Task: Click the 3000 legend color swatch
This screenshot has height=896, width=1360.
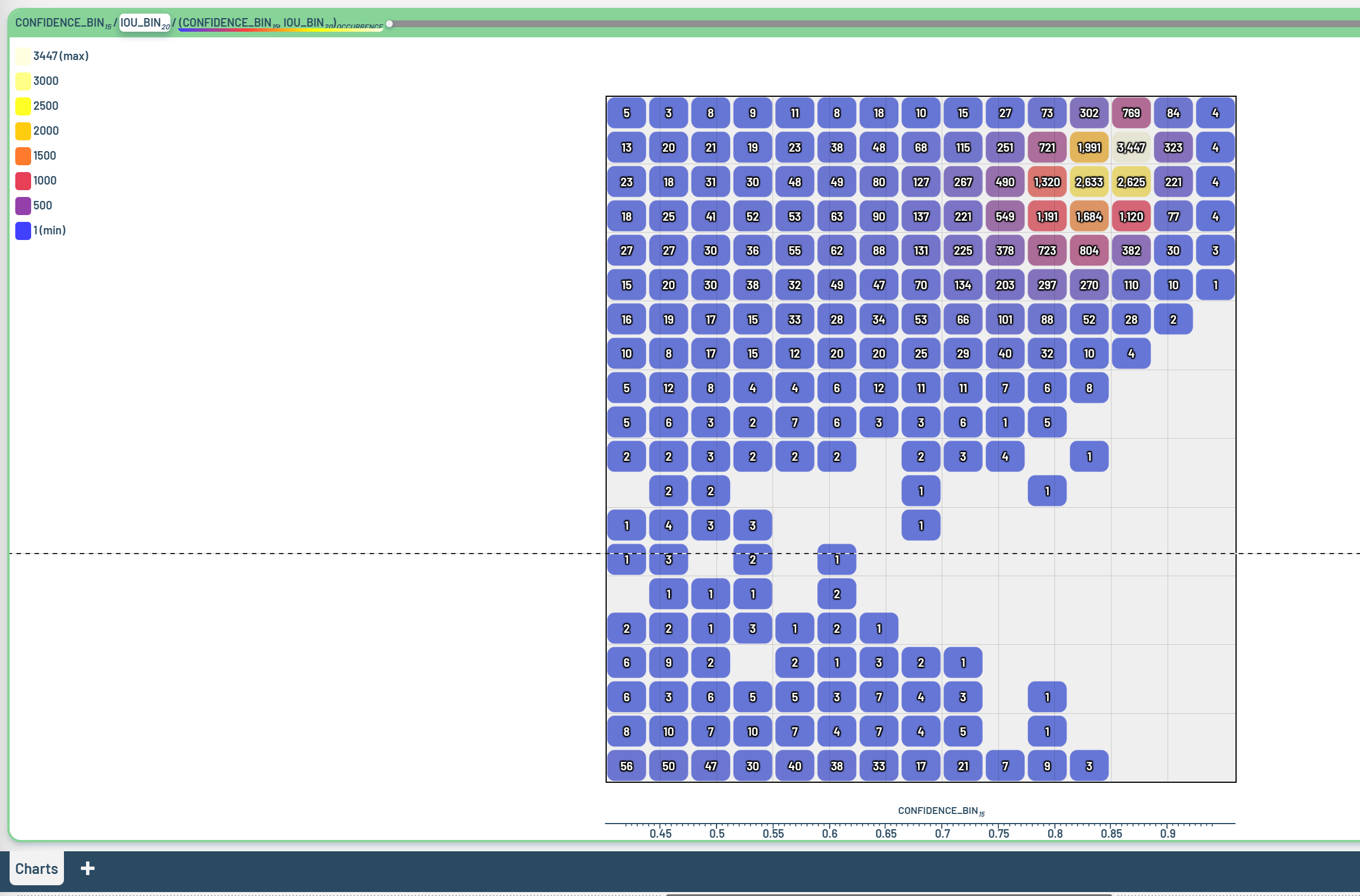Action: (23, 81)
